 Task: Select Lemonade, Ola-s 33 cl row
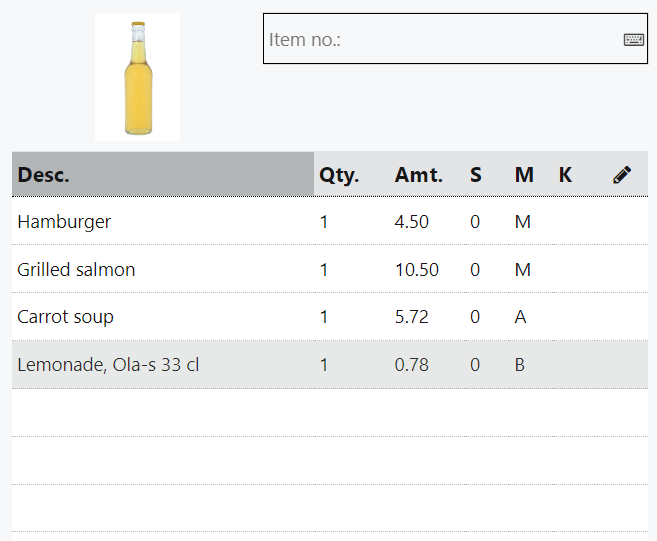click(108, 365)
